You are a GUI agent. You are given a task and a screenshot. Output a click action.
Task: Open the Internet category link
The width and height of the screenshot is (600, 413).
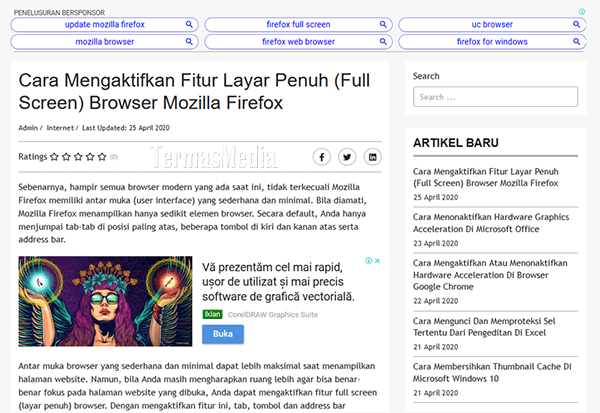[x=60, y=128]
